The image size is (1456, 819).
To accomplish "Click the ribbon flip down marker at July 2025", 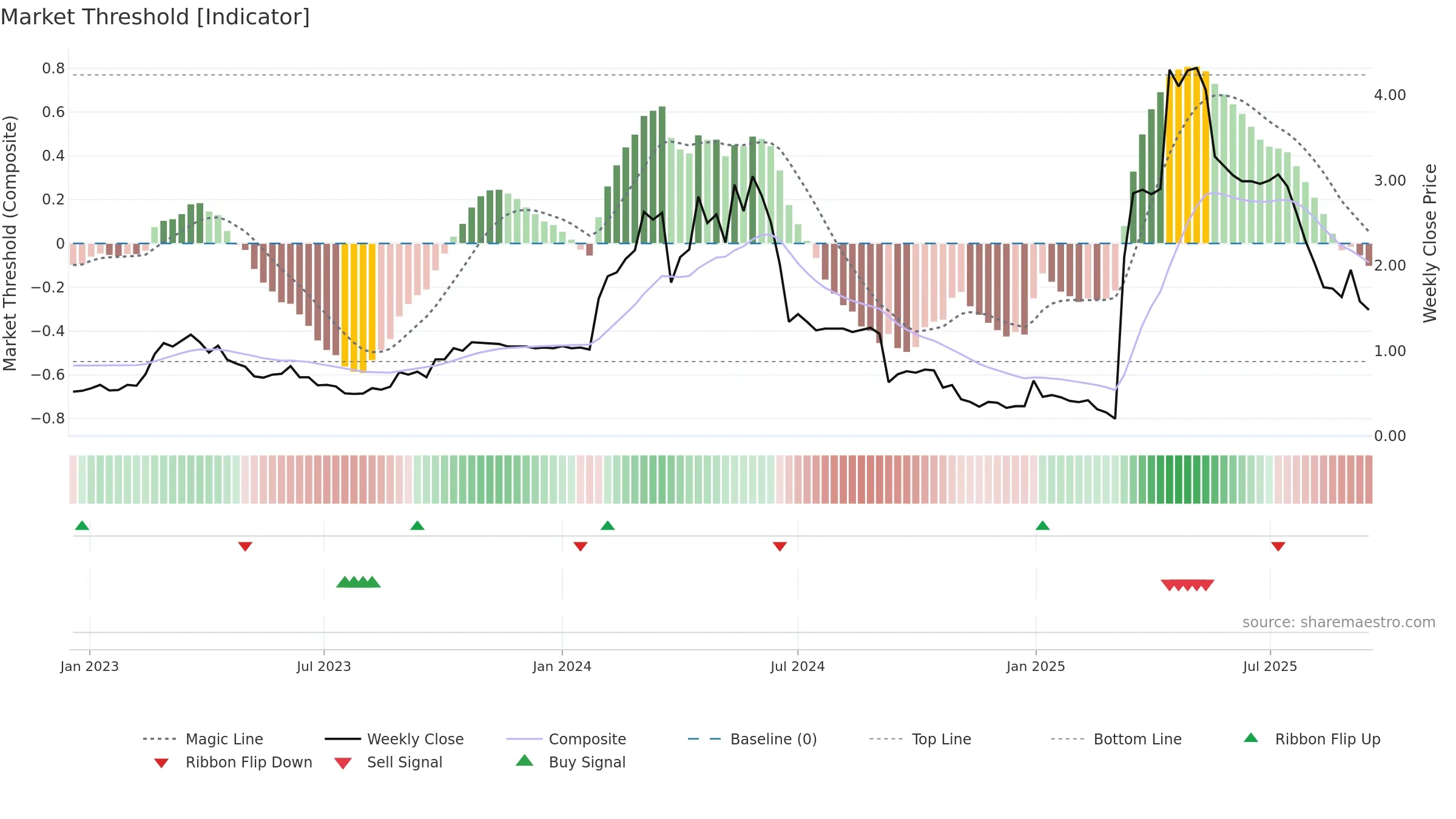I will click(x=1278, y=547).
